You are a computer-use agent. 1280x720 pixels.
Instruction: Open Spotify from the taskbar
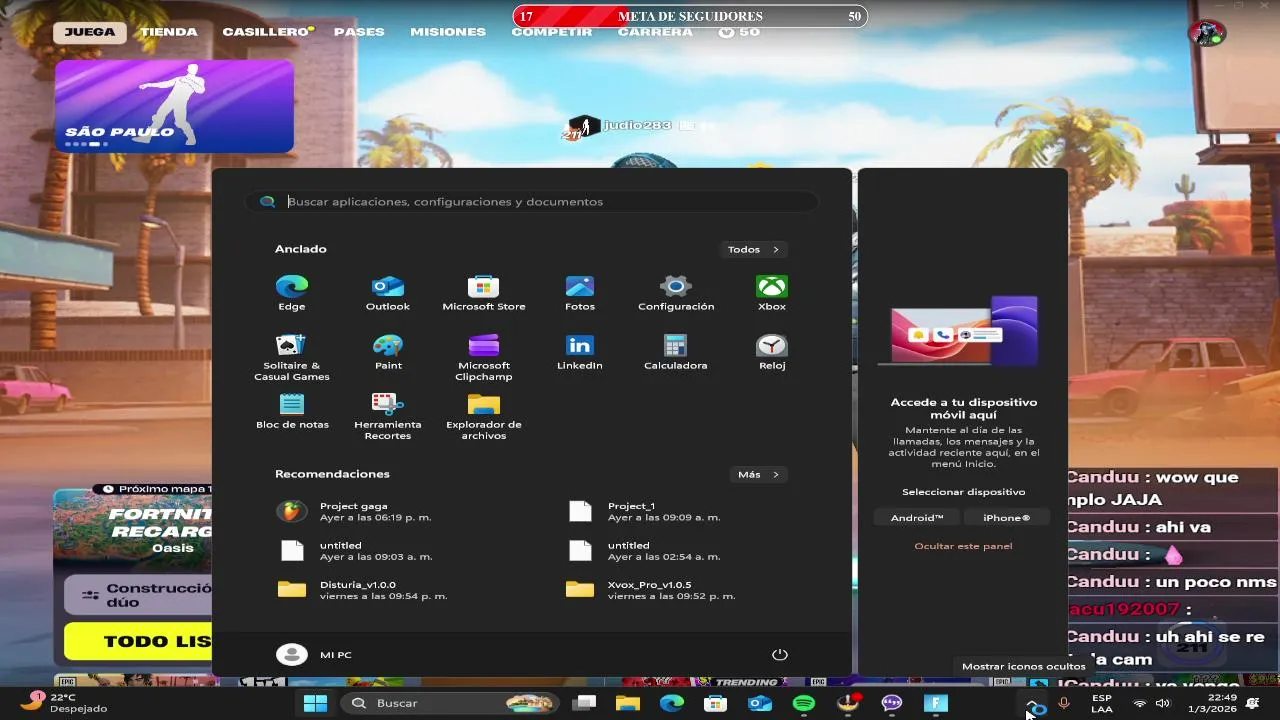click(803, 703)
